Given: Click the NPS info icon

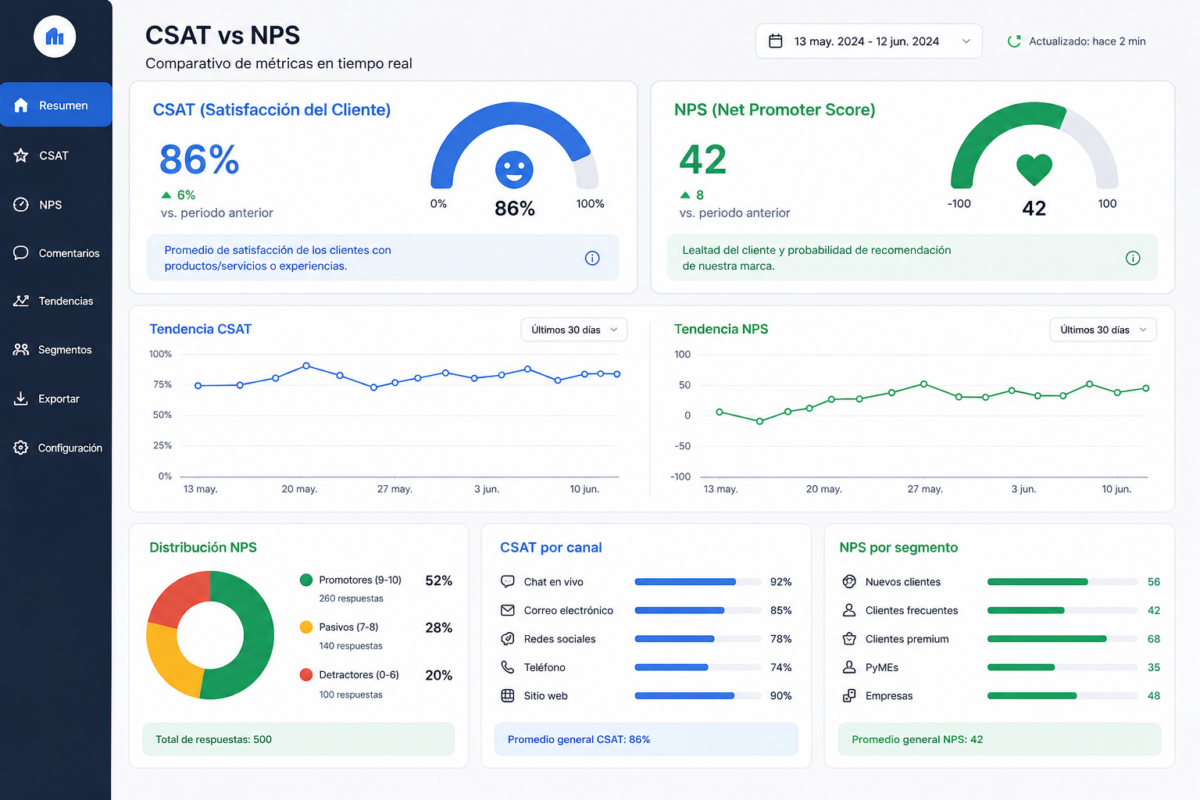Looking at the screenshot, I should 1133,258.
